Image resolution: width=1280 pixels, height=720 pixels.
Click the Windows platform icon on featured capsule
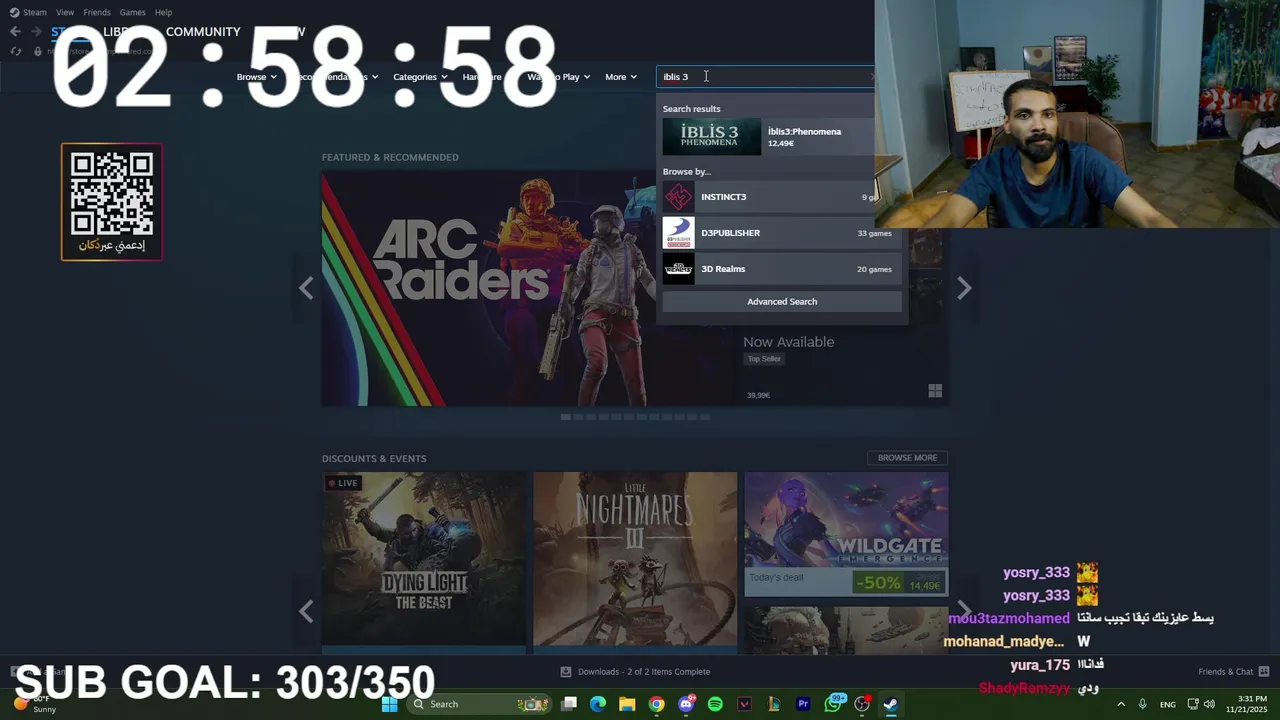935,391
